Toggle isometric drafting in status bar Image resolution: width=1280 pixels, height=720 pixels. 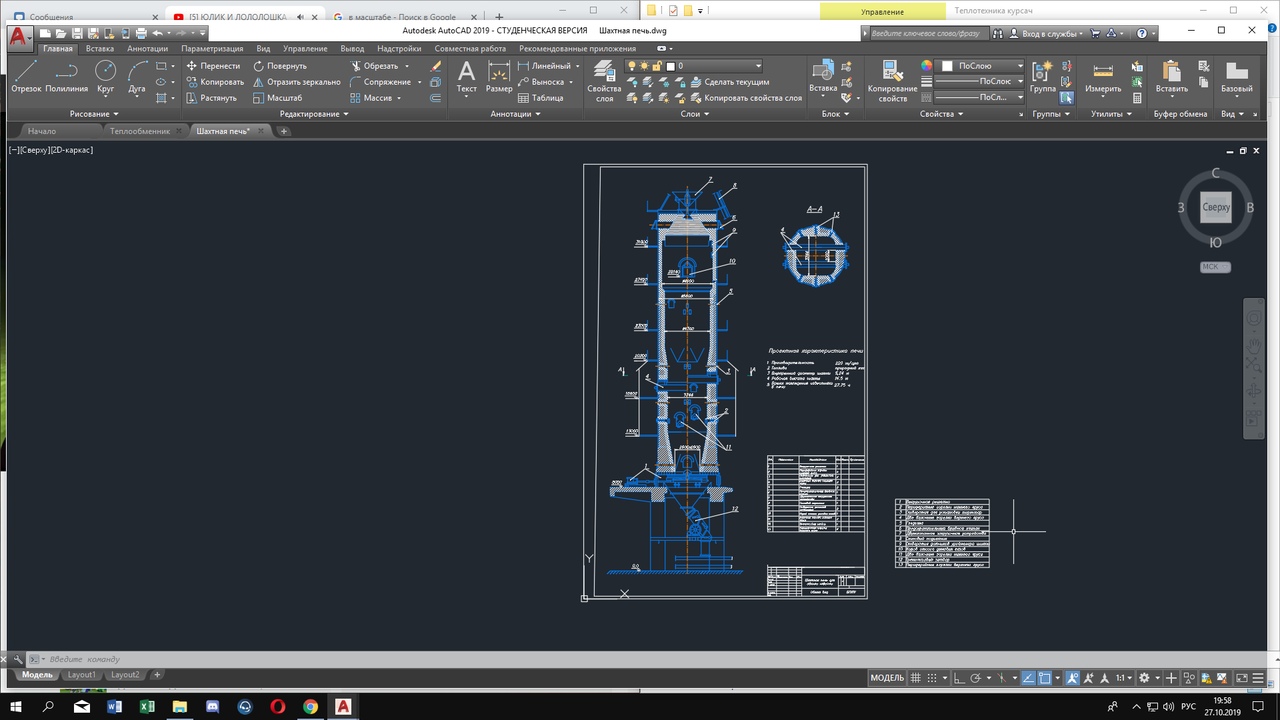tap(1001, 678)
